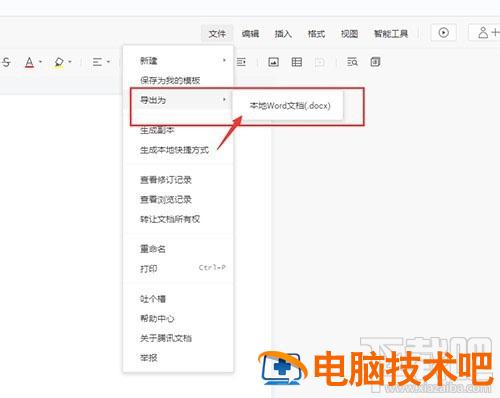Apply the red font color
The image size is (500, 398).
tap(29, 62)
